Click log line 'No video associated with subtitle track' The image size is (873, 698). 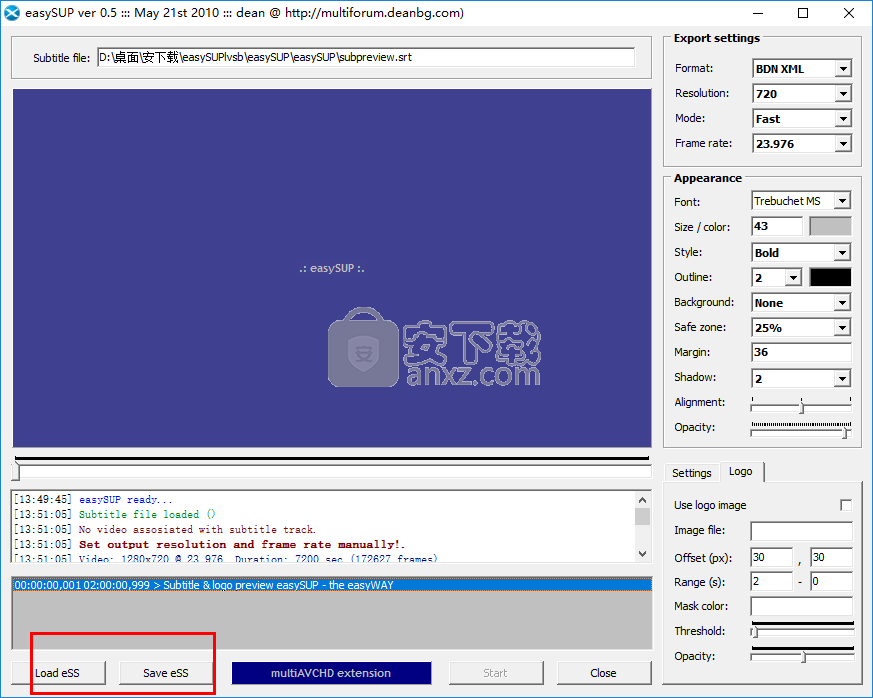[x=197, y=529]
